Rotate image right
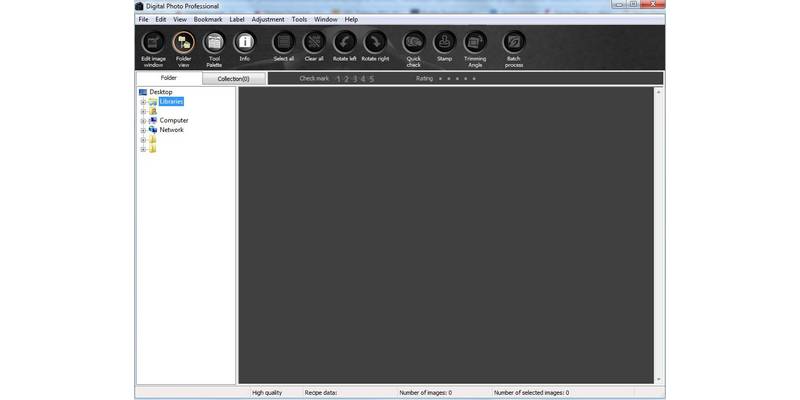The image size is (800, 400). [375, 43]
